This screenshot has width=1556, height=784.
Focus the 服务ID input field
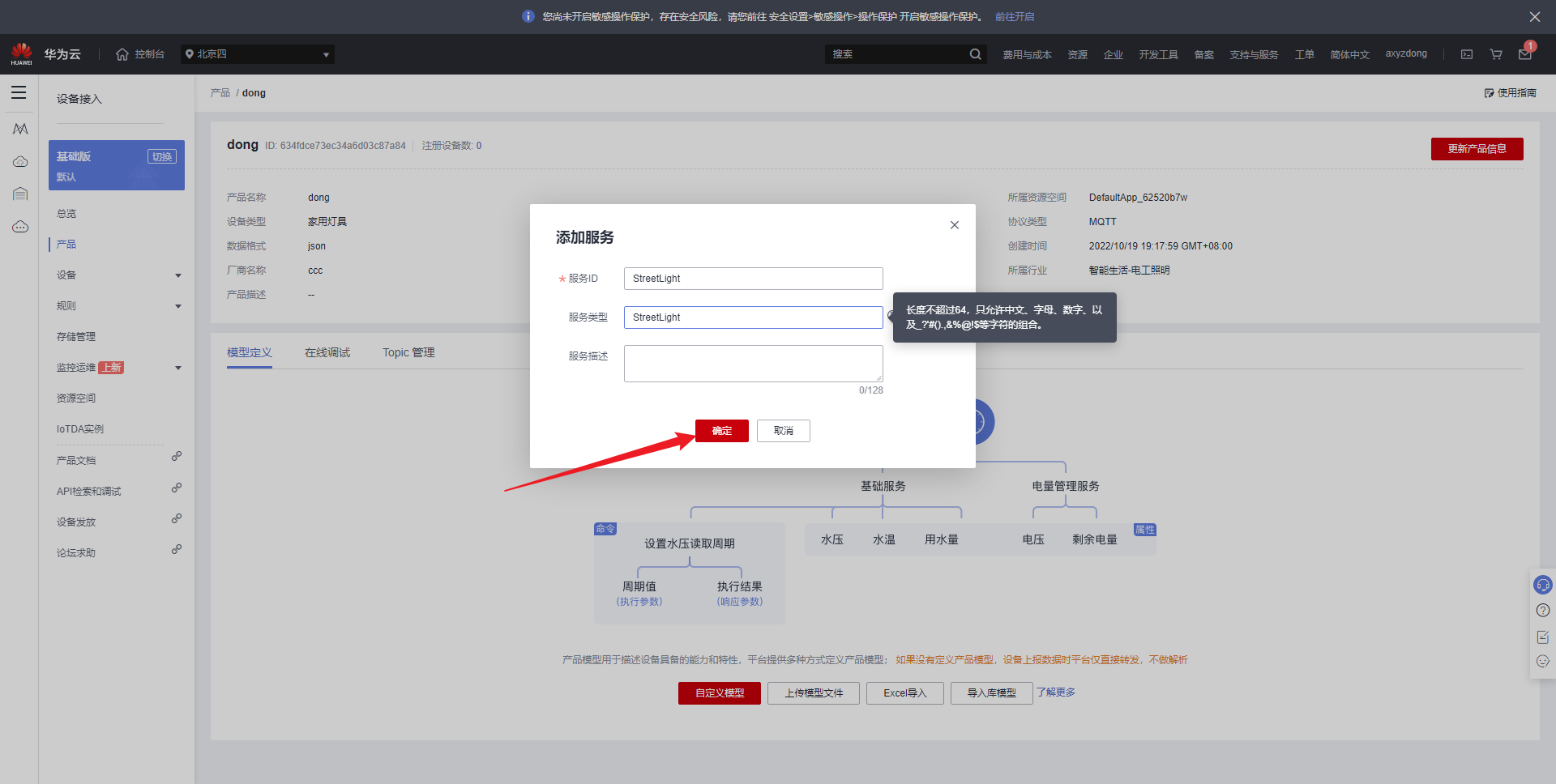pyautogui.click(x=754, y=279)
